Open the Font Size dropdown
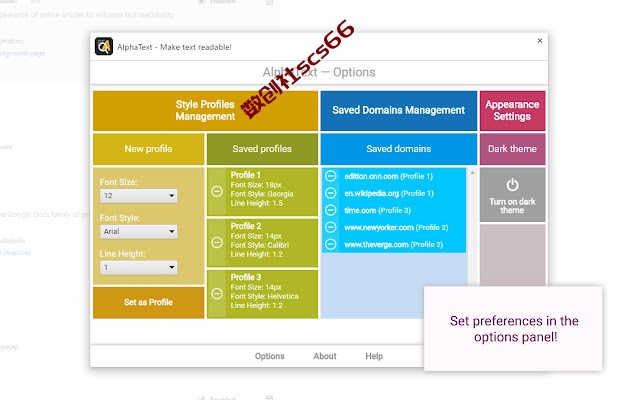Image resolution: width=640 pixels, height=400 pixels. (x=138, y=196)
